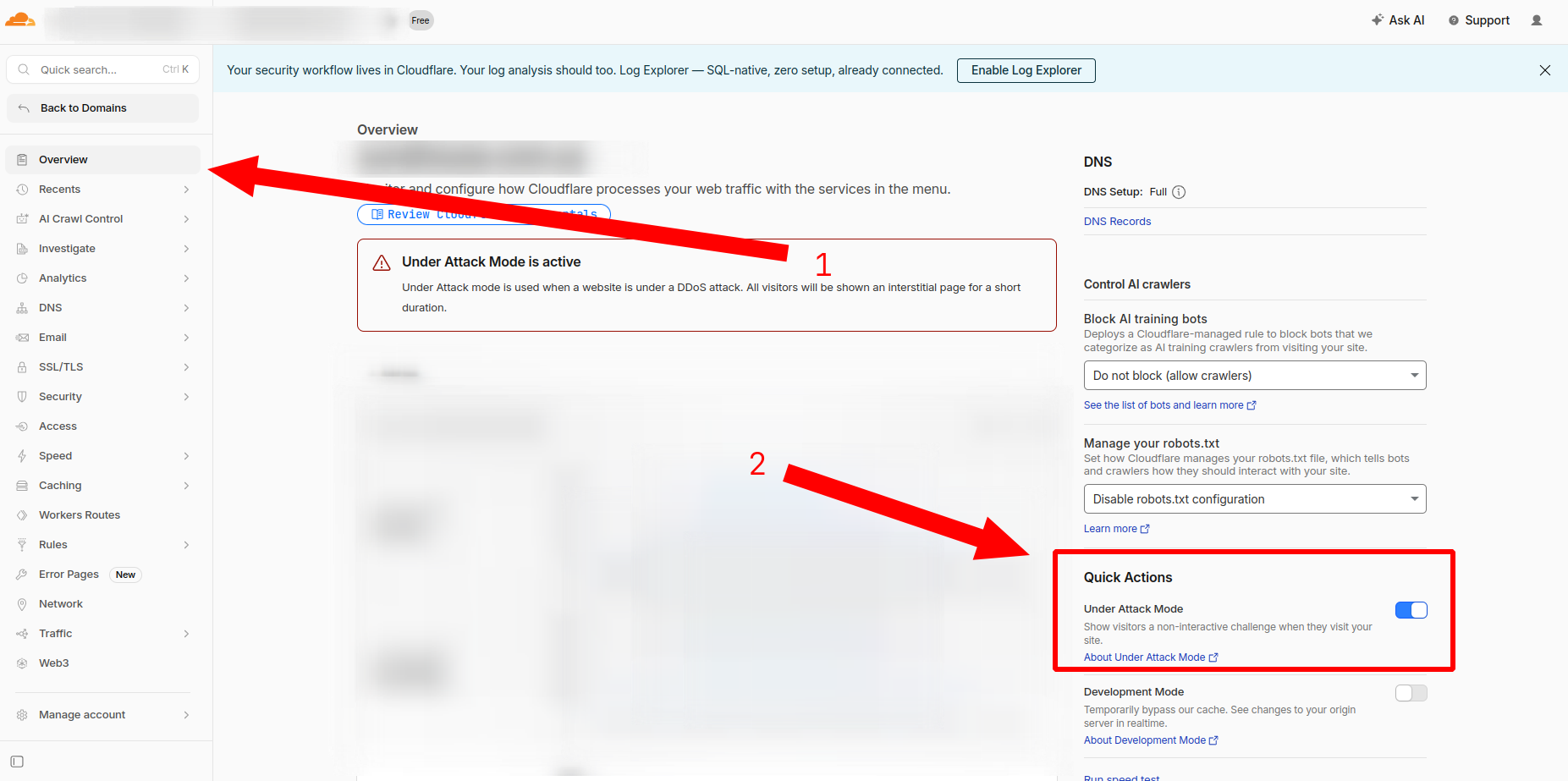This screenshot has height=781, width=1568.
Task: Click the Recents clock icon
Action: (22, 190)
